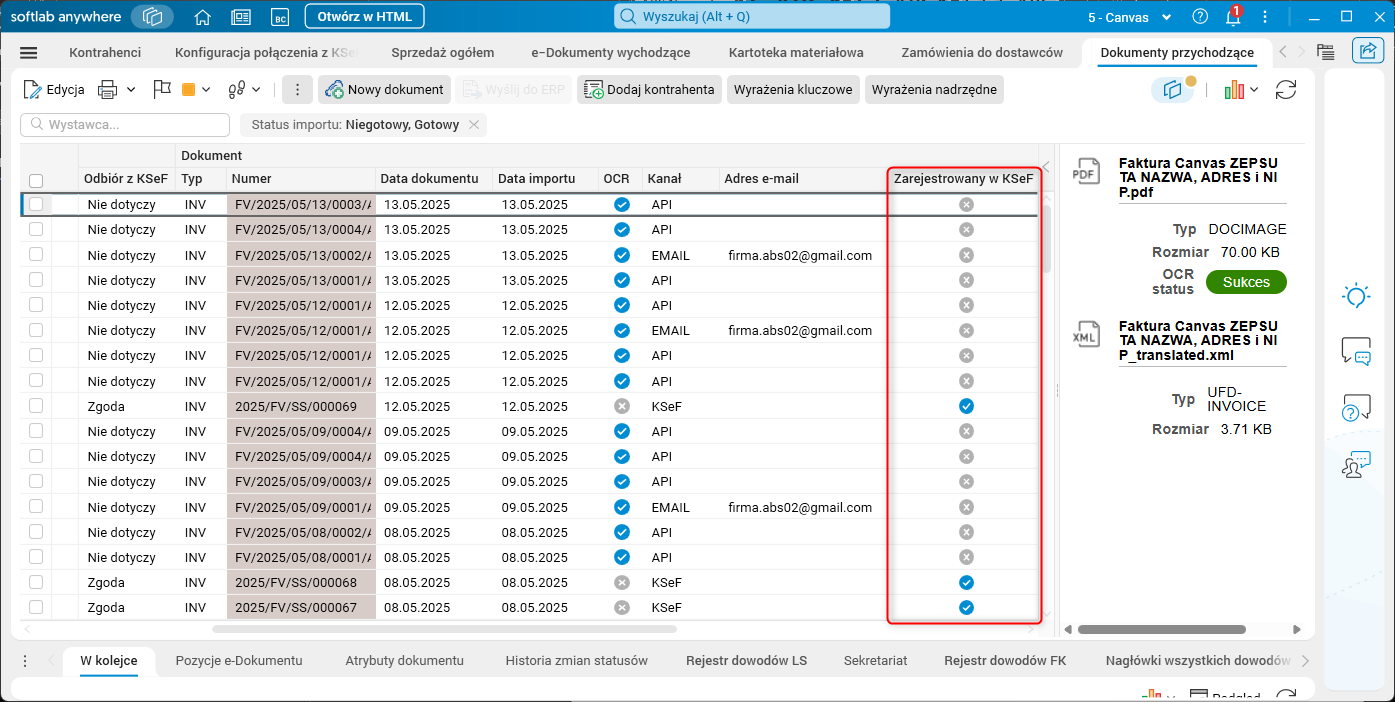Tick the select-all checkbox in the table header
This screenshot has width=1395, height=702.
[x=36, y=181]
